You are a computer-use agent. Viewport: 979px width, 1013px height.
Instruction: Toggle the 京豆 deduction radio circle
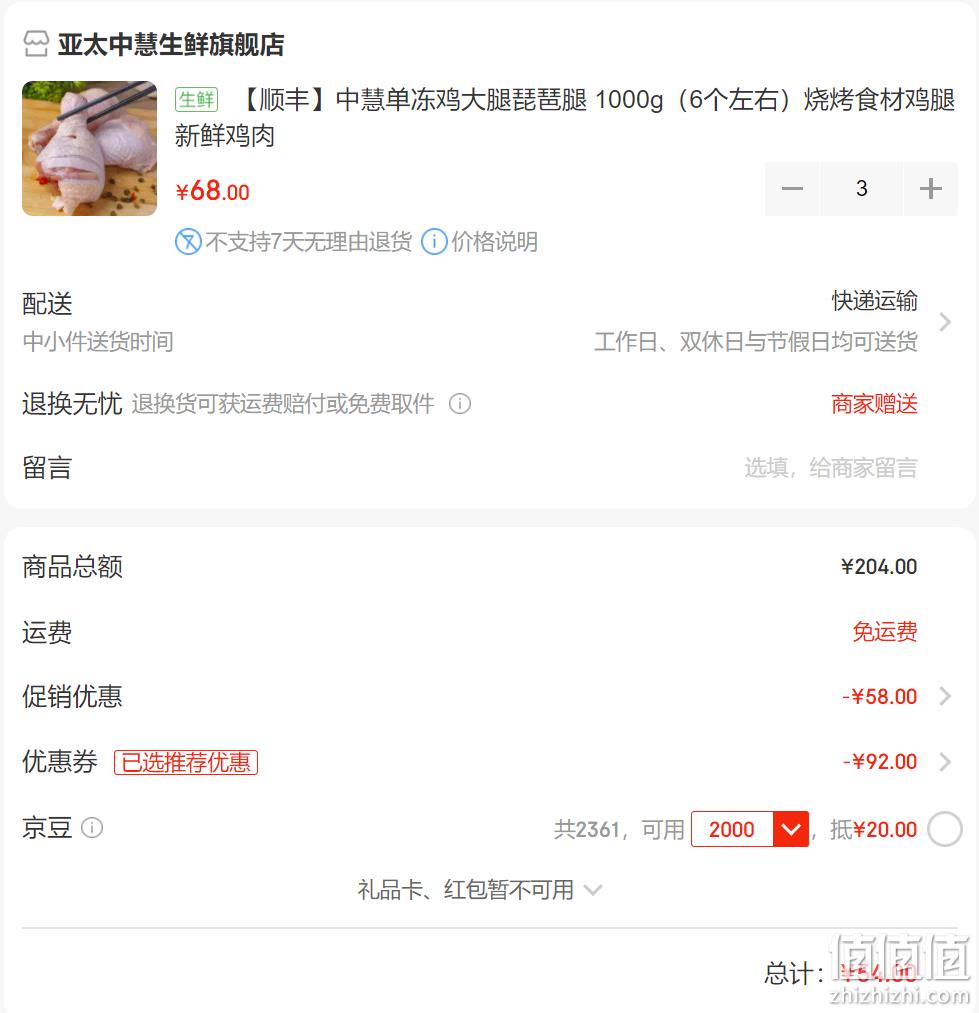(945, 829)
